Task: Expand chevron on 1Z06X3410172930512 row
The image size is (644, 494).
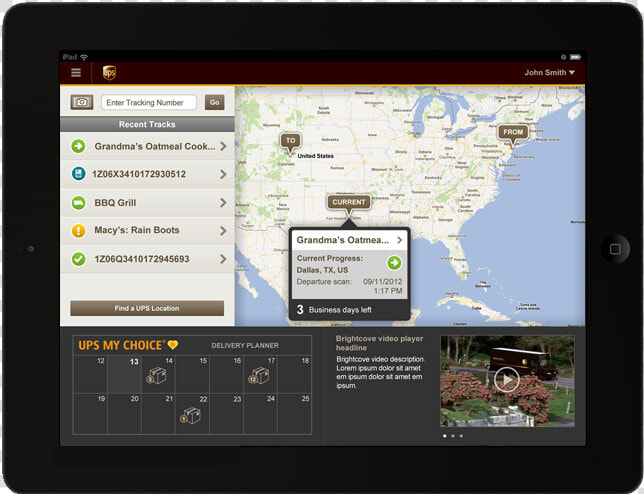Action: pyautogui.click(x=223, y=174)
